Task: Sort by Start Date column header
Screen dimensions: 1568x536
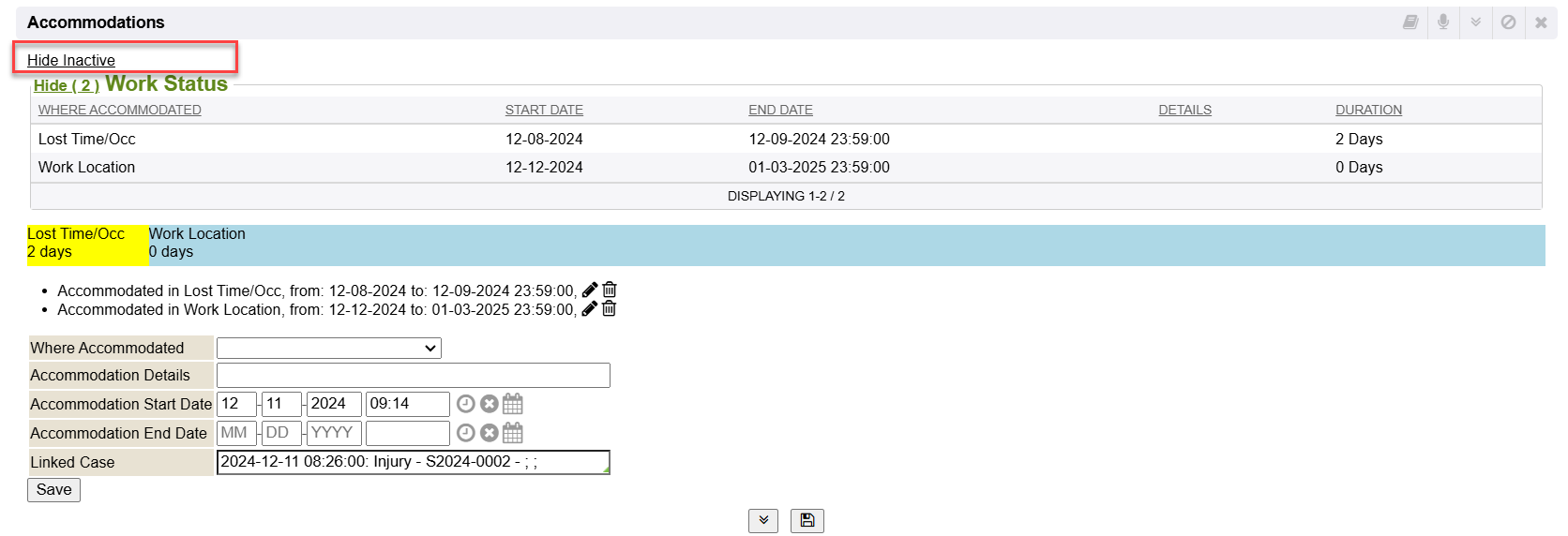Action: (544, 110)
